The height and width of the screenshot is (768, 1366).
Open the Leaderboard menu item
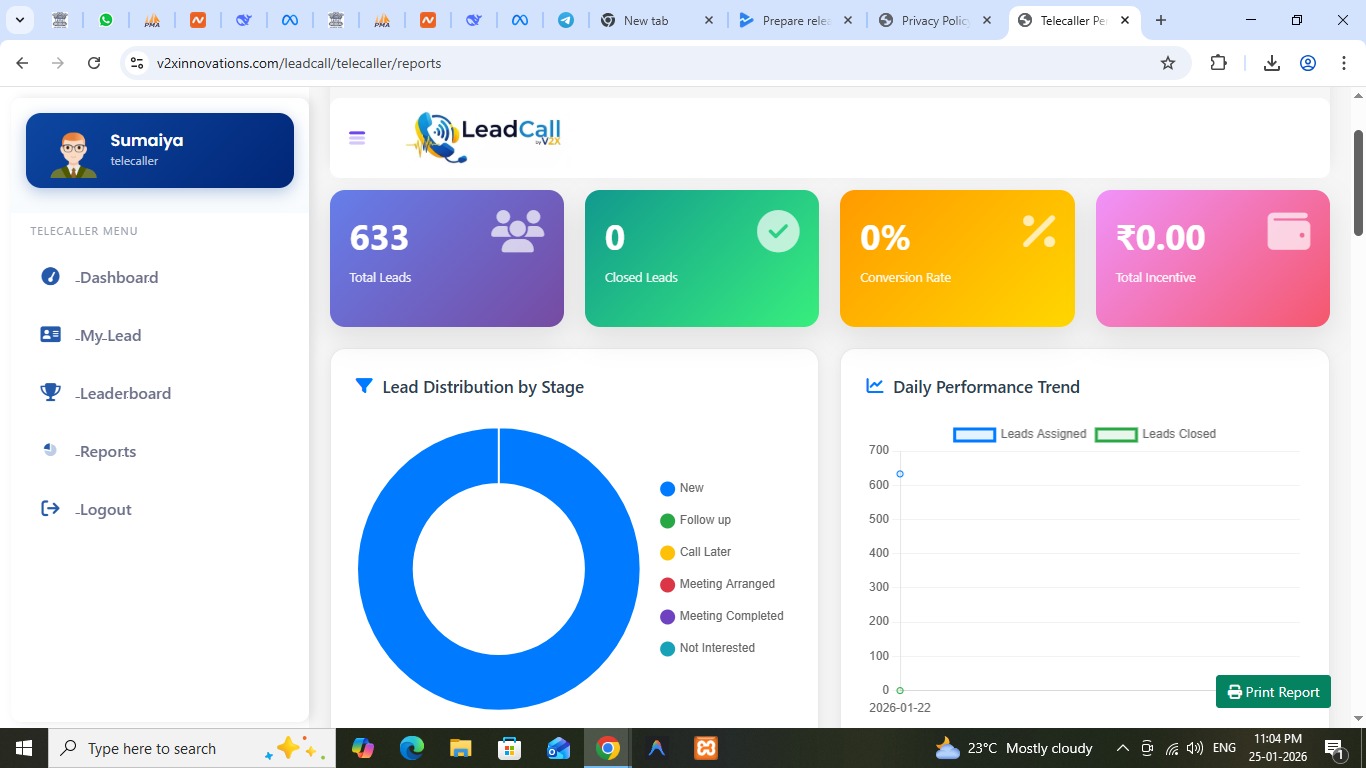point(125,393)
